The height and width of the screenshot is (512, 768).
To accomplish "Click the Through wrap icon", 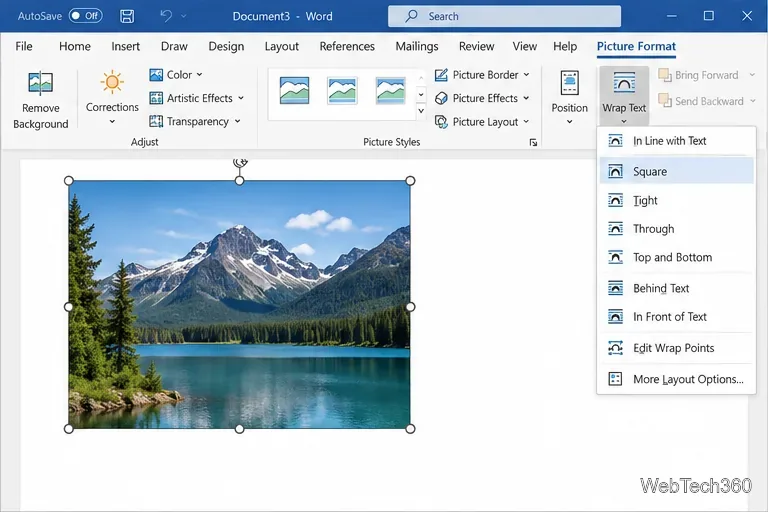I will 615,229.
